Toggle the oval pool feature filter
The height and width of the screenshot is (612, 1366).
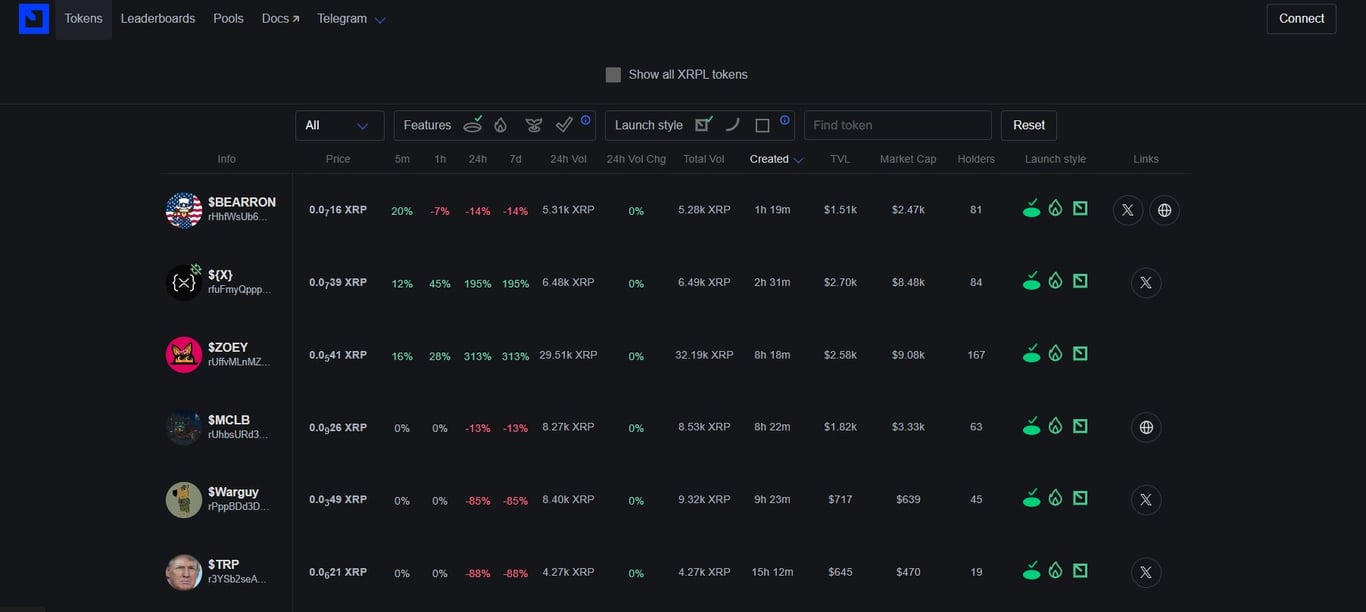[472, 124]
